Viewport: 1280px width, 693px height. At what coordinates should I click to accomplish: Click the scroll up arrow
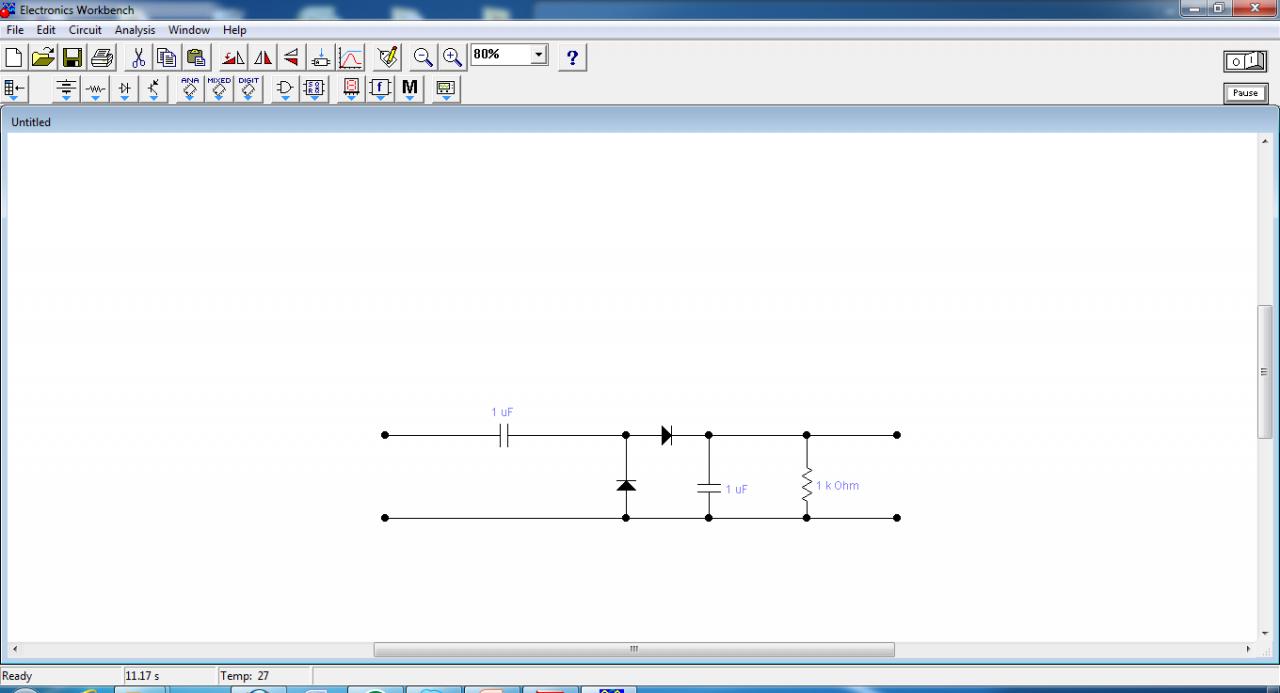tap(1265, 143)
